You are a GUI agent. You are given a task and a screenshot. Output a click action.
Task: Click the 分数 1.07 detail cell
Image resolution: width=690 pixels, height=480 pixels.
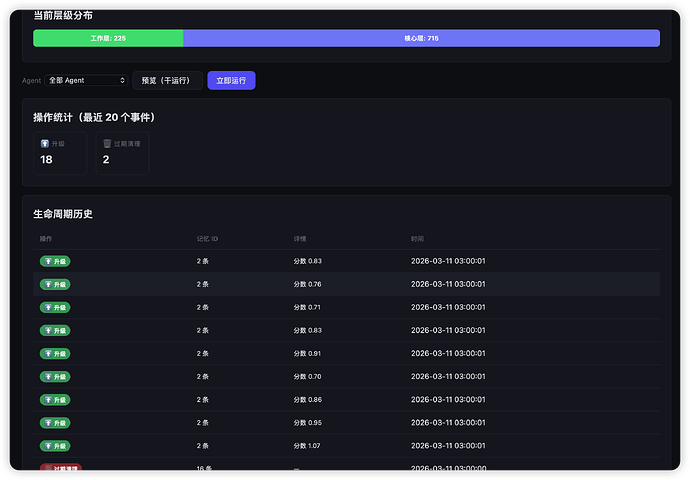pyautogui.click(x=307, y=446)
